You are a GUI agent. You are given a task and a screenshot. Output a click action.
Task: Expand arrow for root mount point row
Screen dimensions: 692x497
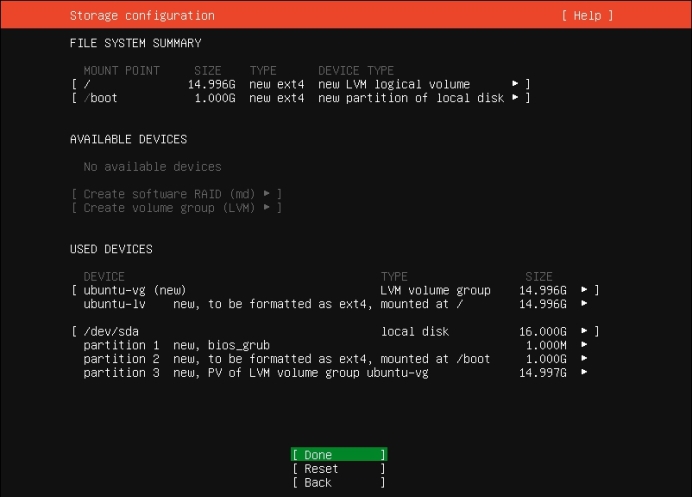click(x=515, y=84)
